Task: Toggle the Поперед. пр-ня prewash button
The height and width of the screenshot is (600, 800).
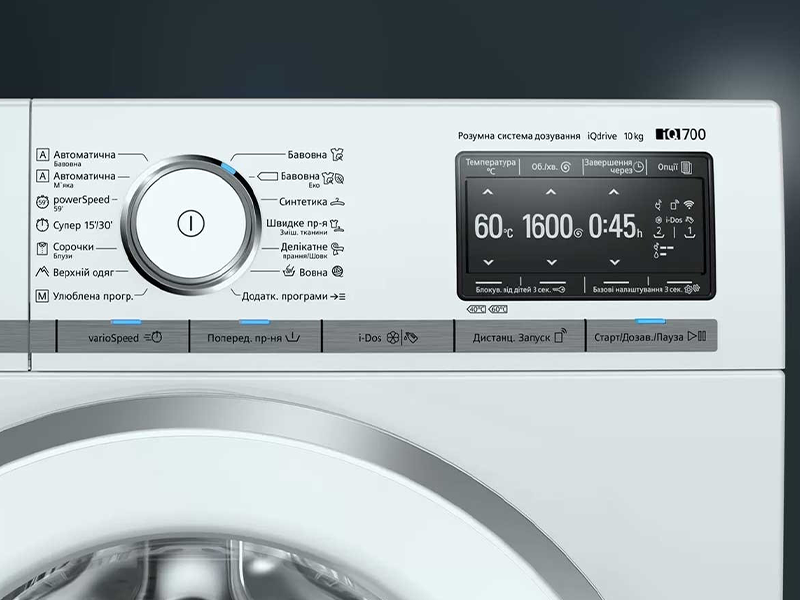Action: tap(255, 336)
